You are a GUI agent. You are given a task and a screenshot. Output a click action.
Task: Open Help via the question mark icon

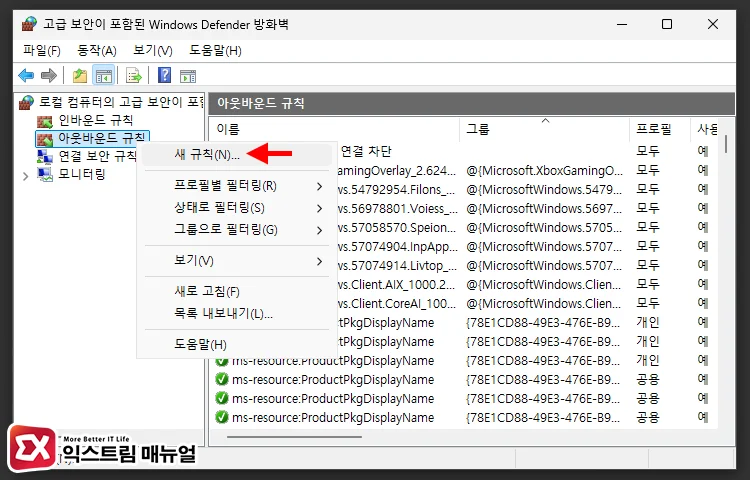click(165, 75)
